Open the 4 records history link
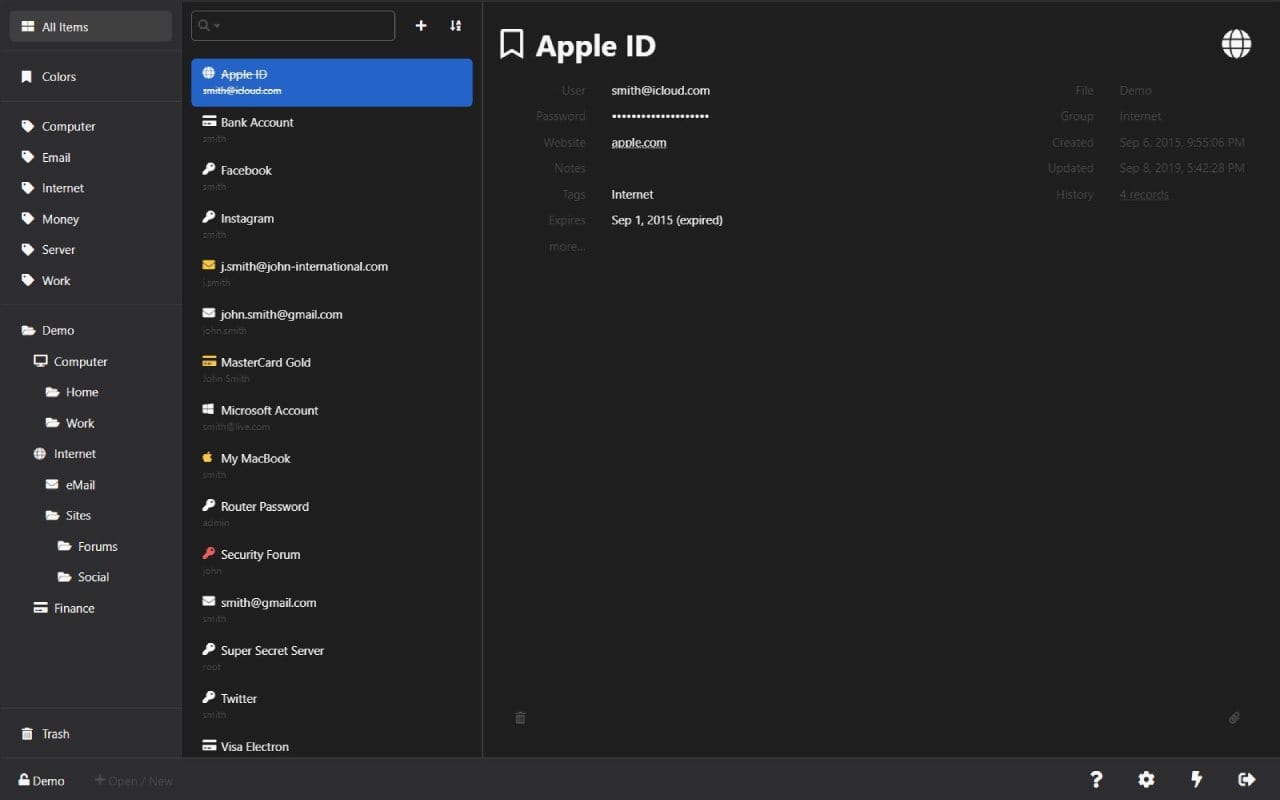 1143,194
